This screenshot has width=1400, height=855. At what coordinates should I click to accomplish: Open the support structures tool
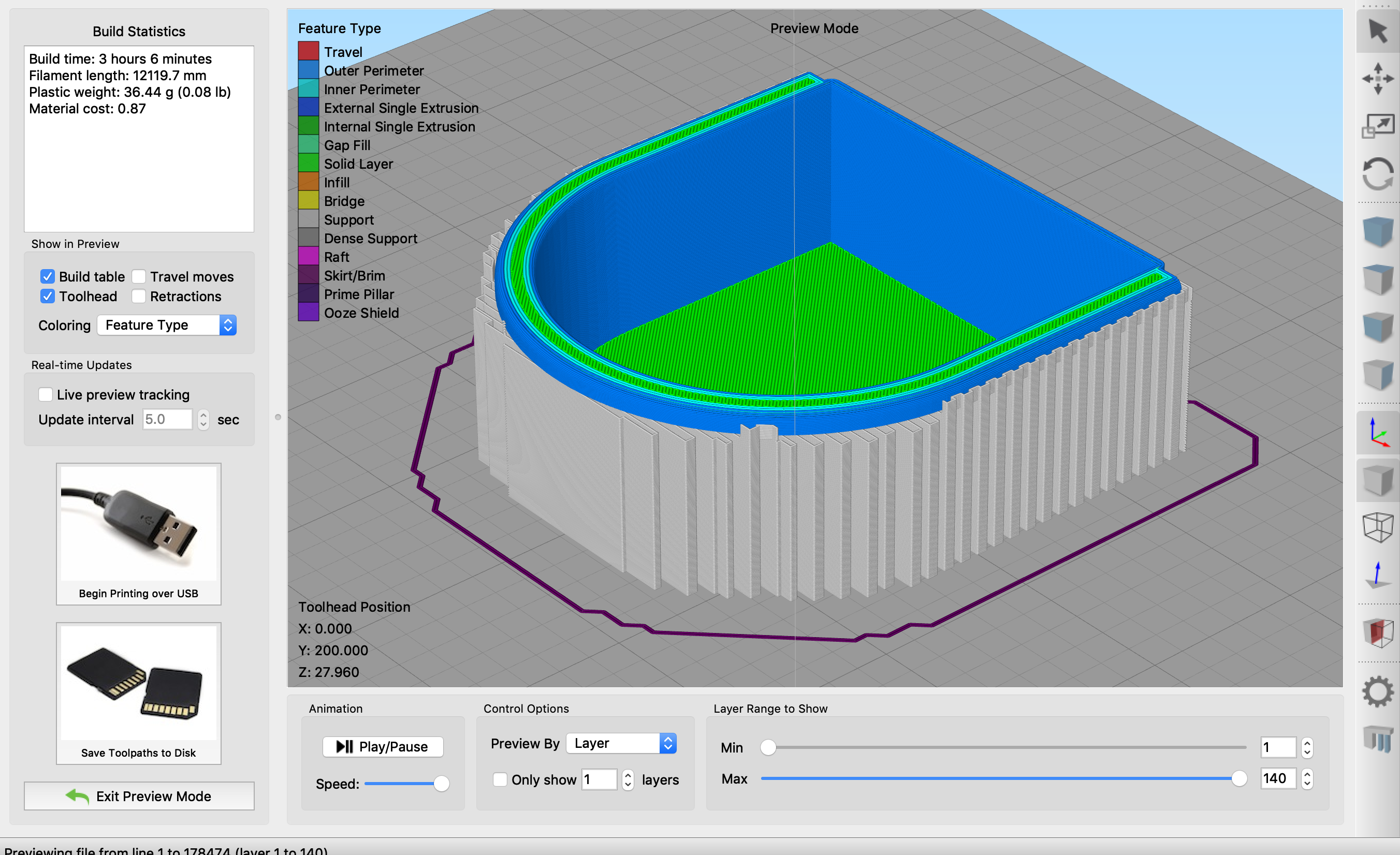tap(1378, 739)
